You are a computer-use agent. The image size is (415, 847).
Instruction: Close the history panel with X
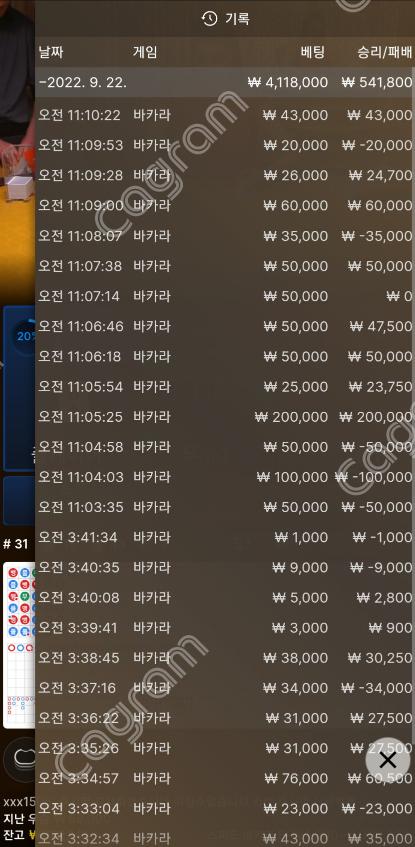(387, 761)
